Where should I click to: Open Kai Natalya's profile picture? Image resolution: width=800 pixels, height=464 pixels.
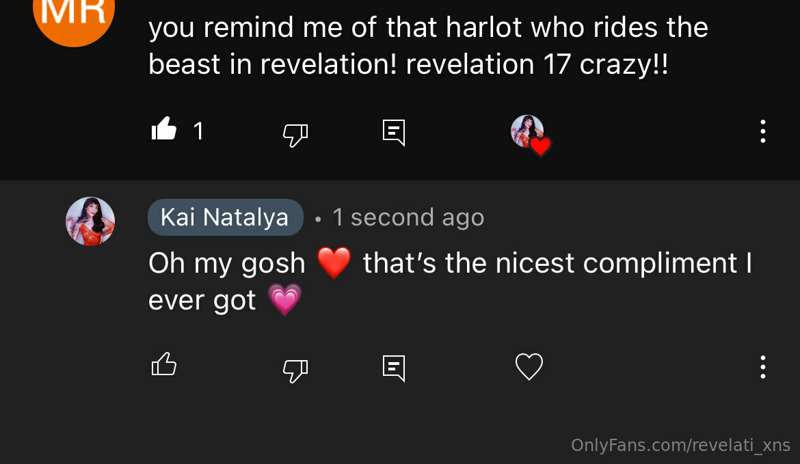click(x=90, y=221)
